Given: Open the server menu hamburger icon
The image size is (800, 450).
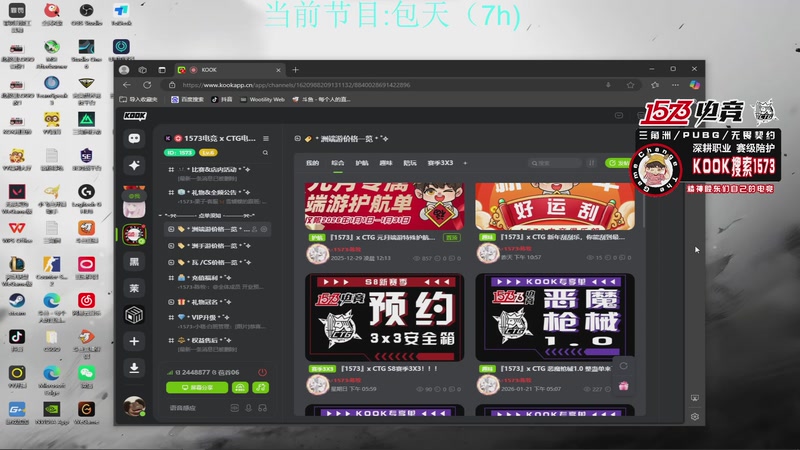Looking at the screenshot, I should coord(266,138).
